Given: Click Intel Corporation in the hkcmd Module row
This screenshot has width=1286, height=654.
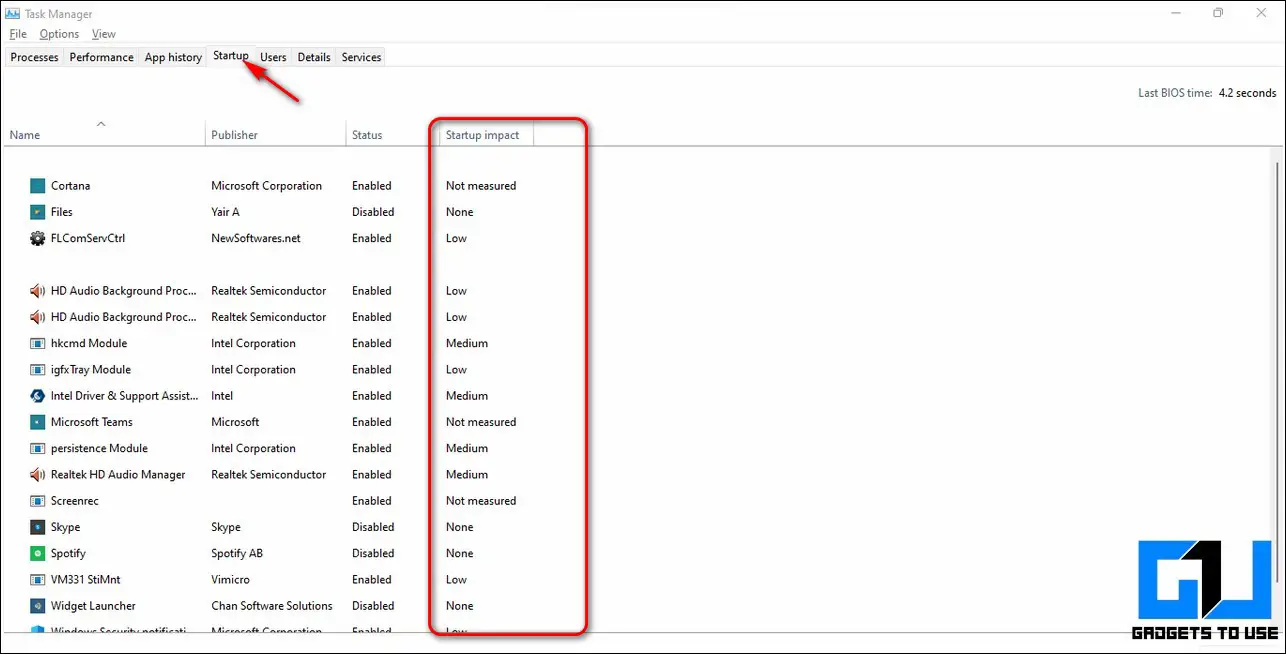Looking at the screenshot, I should pos(253,343).
